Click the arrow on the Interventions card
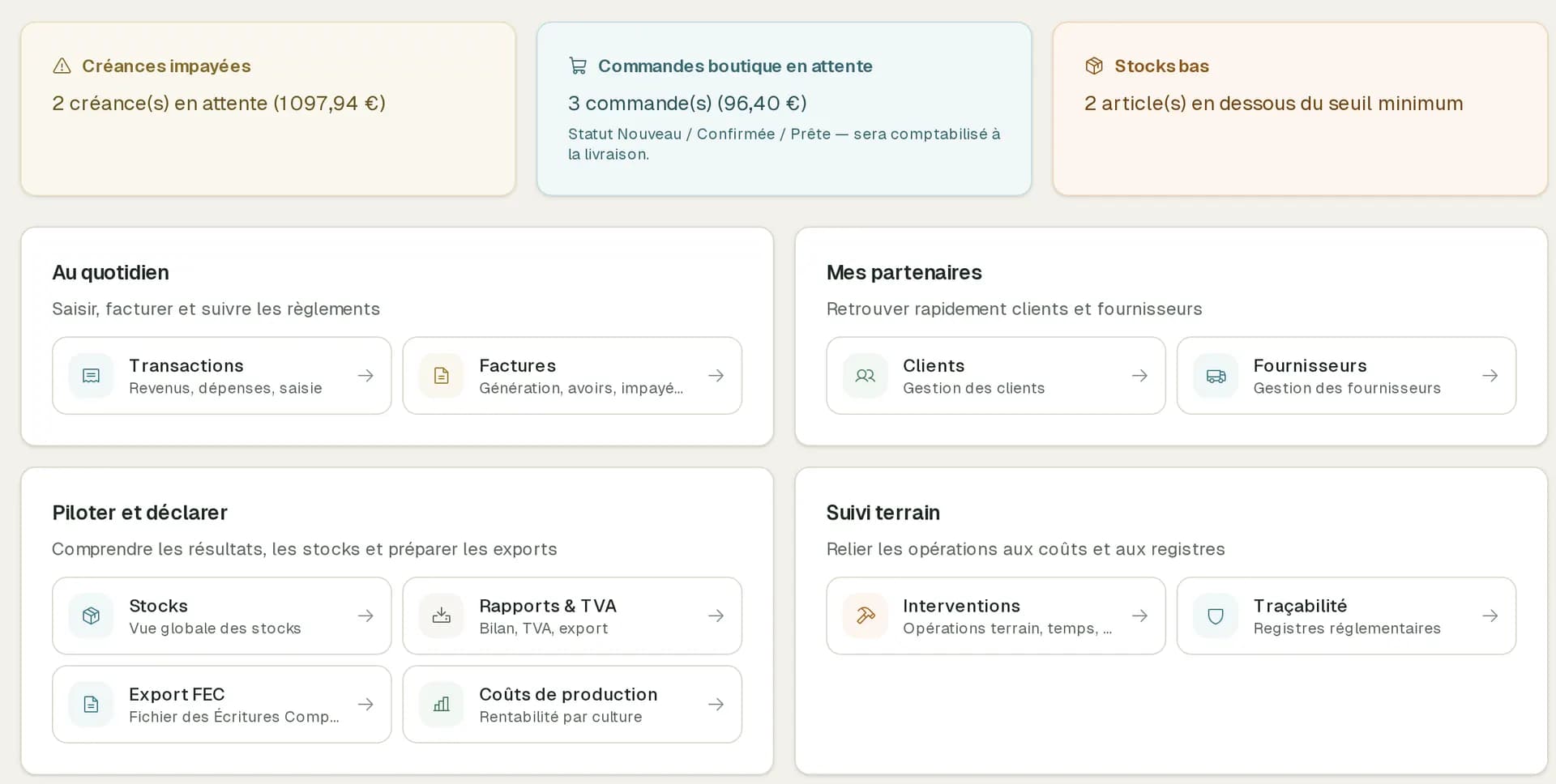This screenshot has width=1556, height=784. (1139, 616)
